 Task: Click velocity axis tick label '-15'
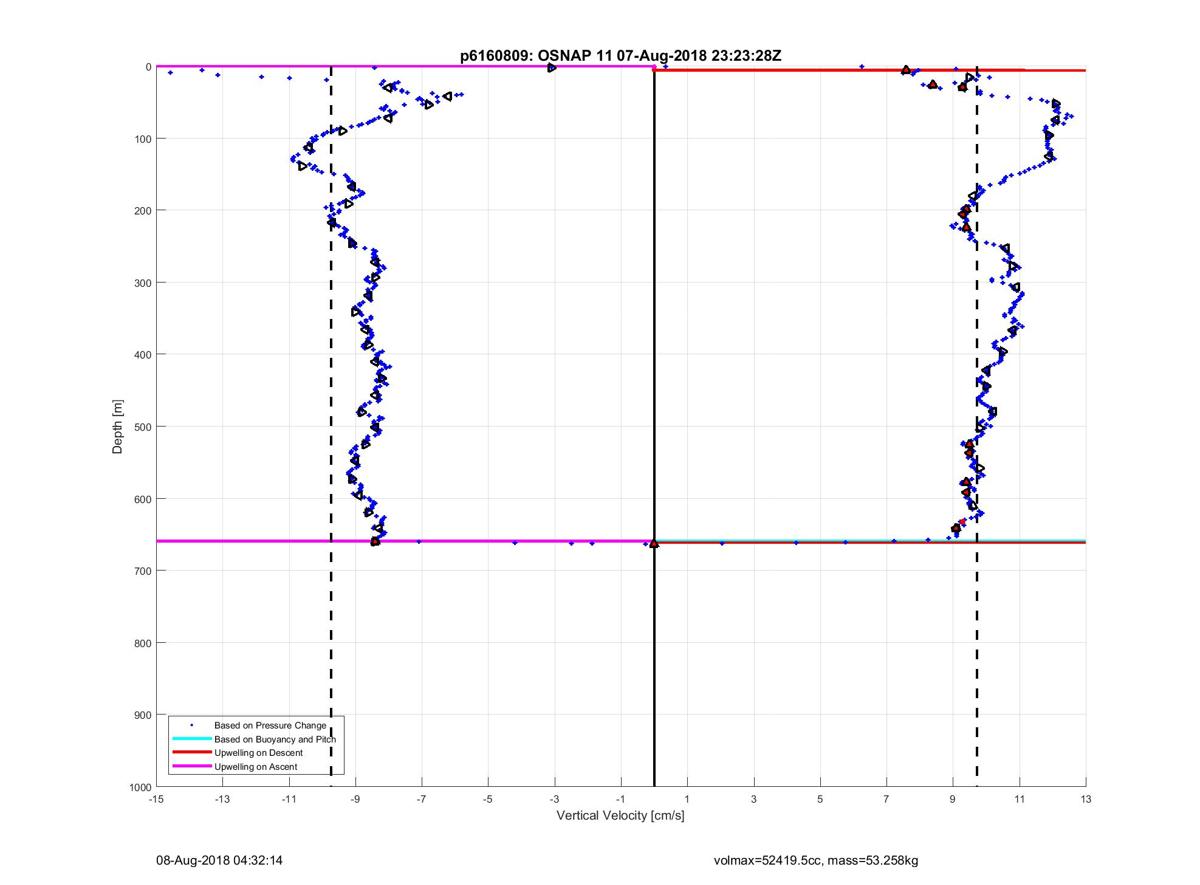point(156,799)
